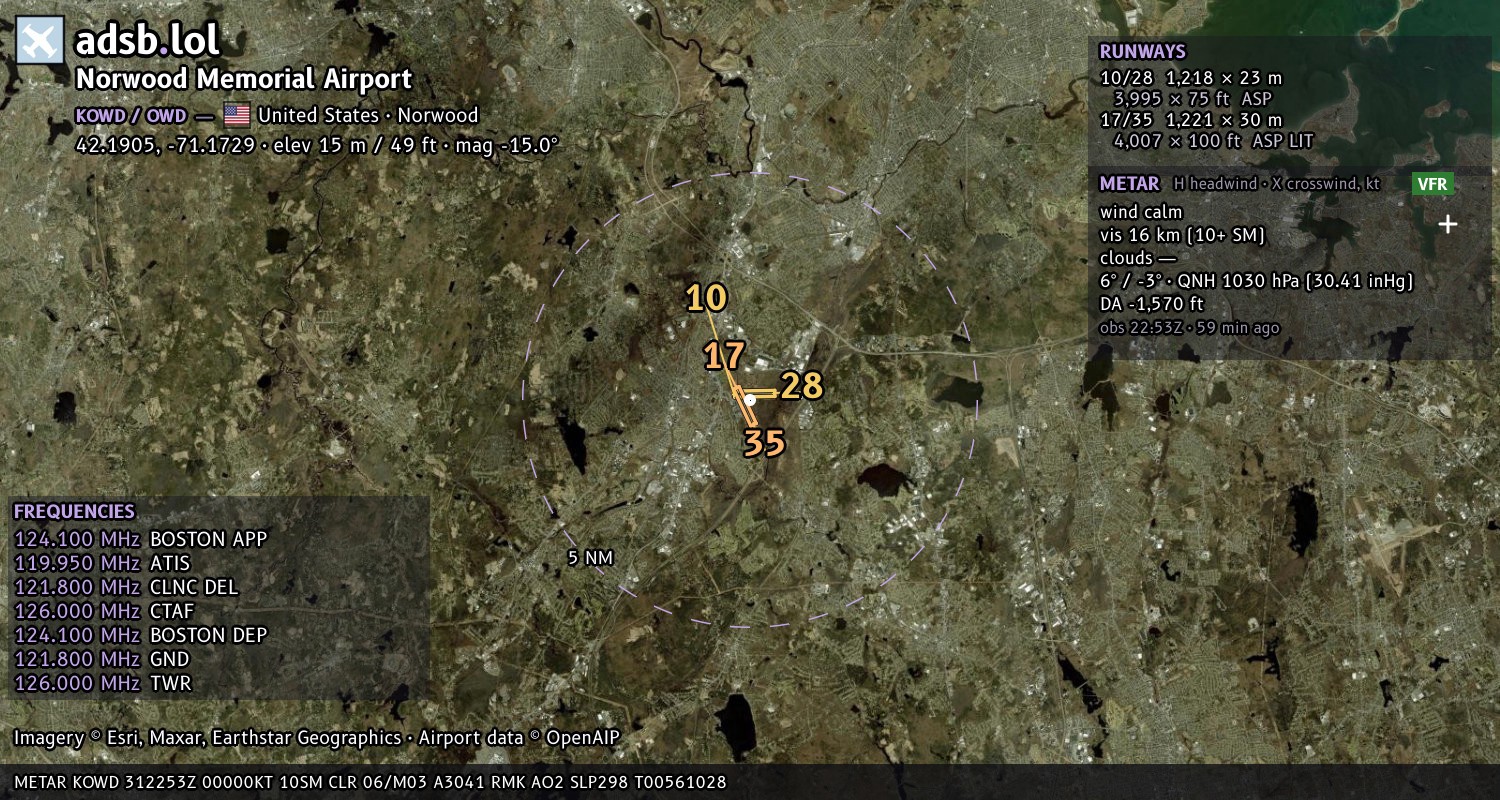
Task: Click the 124.100 MHz BOSTON DEP row
Action: click(141, 636)
